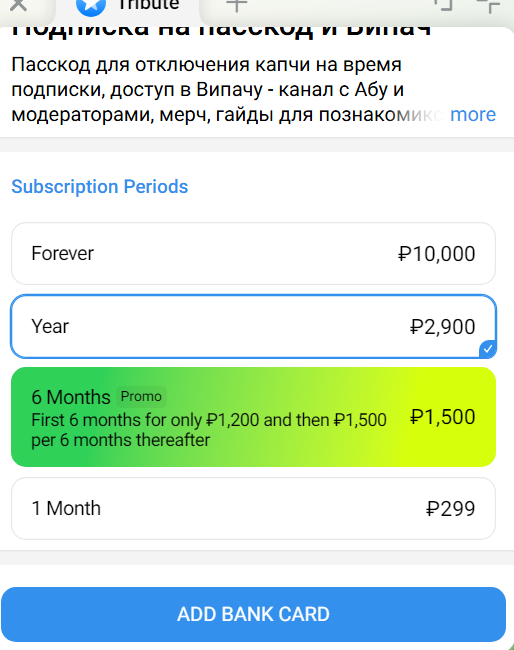Select the Forever subscription period
514x650 pixels.
[253, 253]
